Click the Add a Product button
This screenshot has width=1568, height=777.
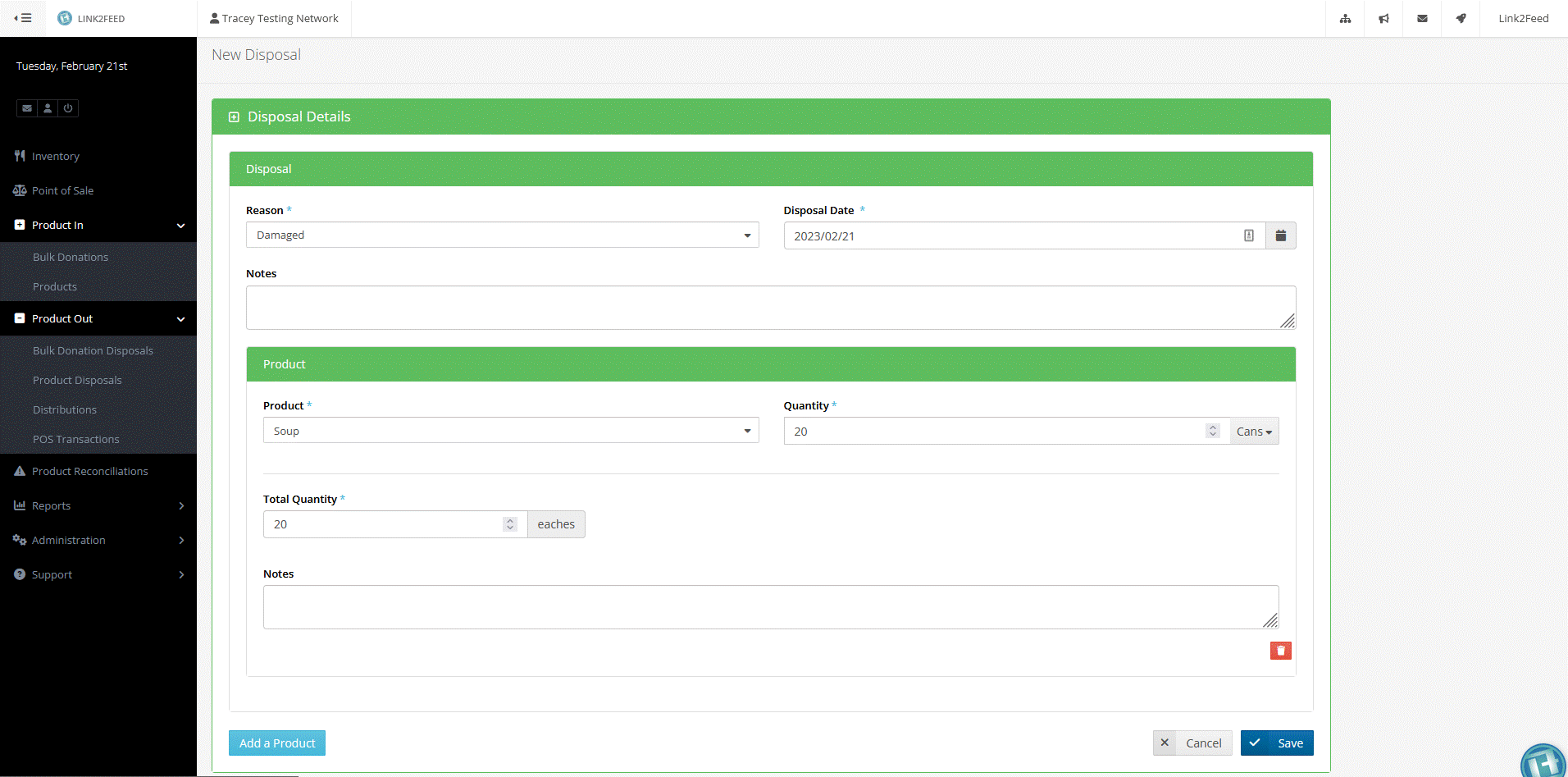tap(276, 743)
